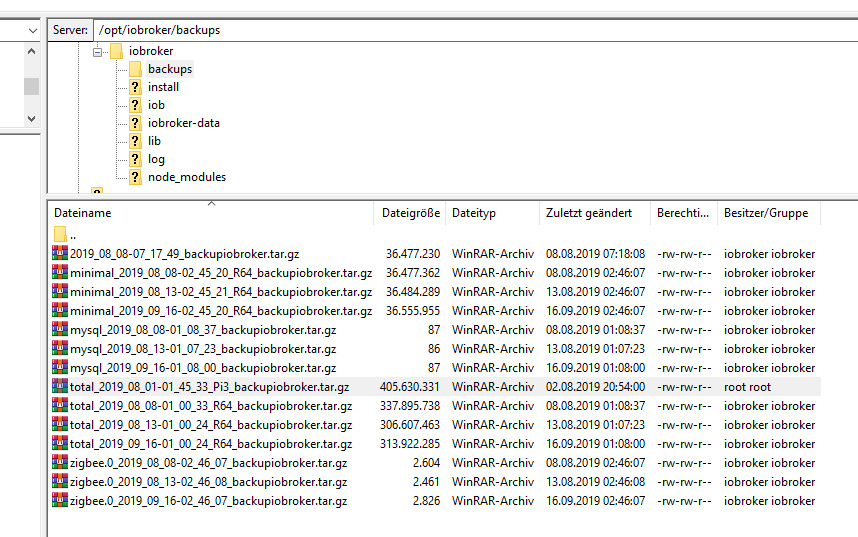This screenshot has height=537, width=858.
Task: Sort by Besitzer/Gruppe column header
Action: (769, 213)
